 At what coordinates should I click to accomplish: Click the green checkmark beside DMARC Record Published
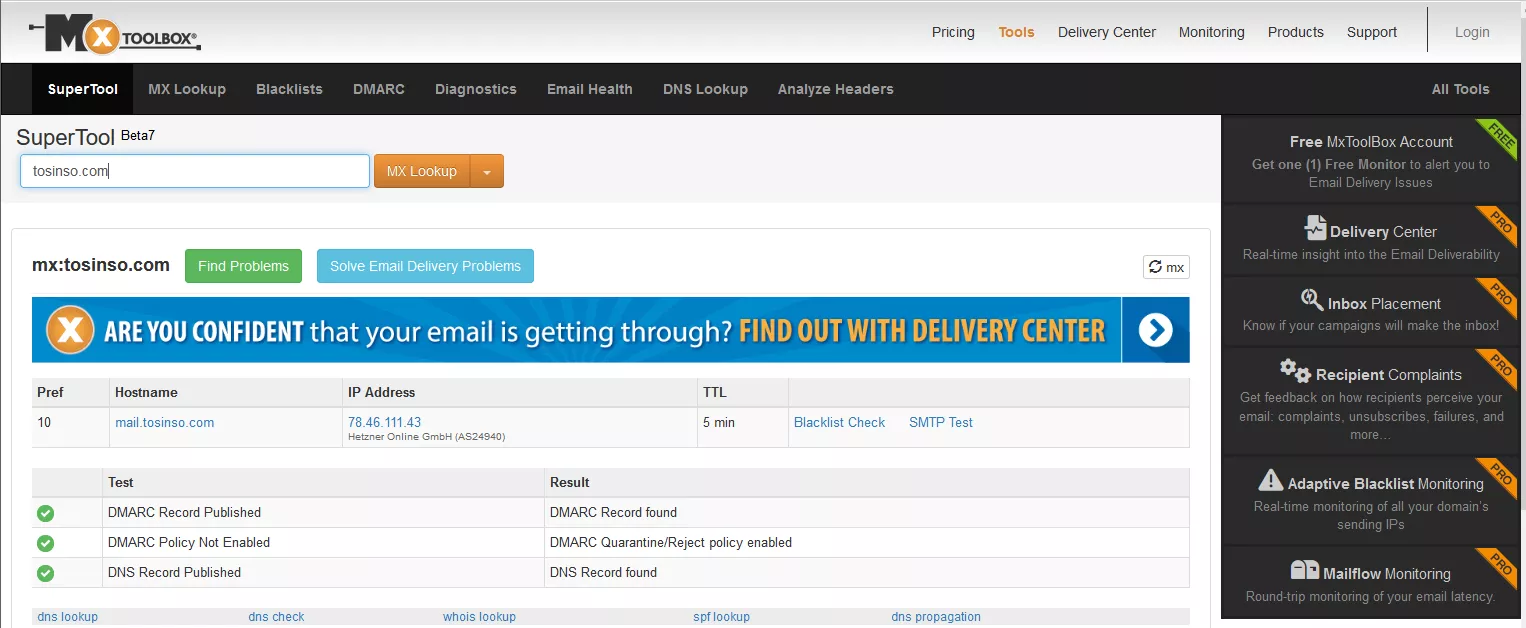45,513
